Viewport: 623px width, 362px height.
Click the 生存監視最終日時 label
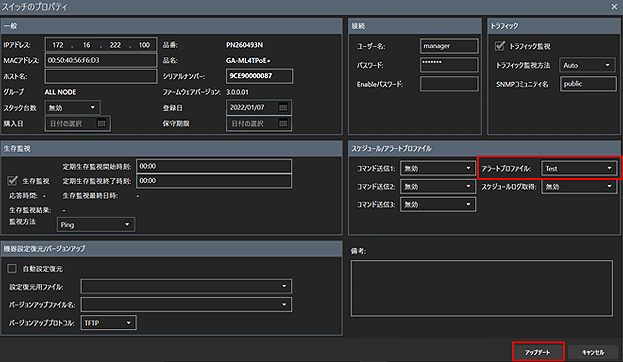pyautogui.click(x=90, y=196)
